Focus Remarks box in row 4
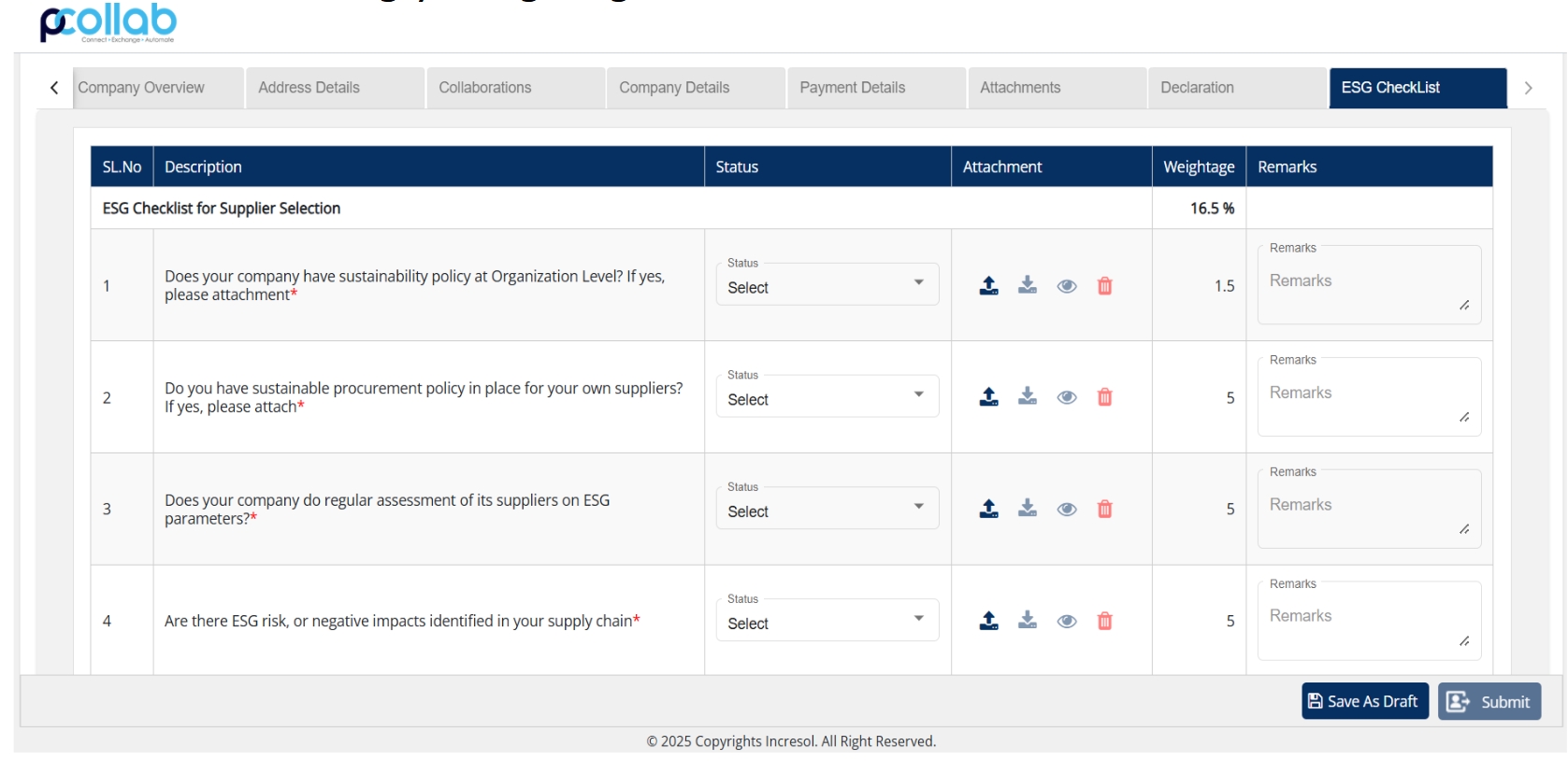This screenshot has width=1568, height=761. coord(1369,621)
